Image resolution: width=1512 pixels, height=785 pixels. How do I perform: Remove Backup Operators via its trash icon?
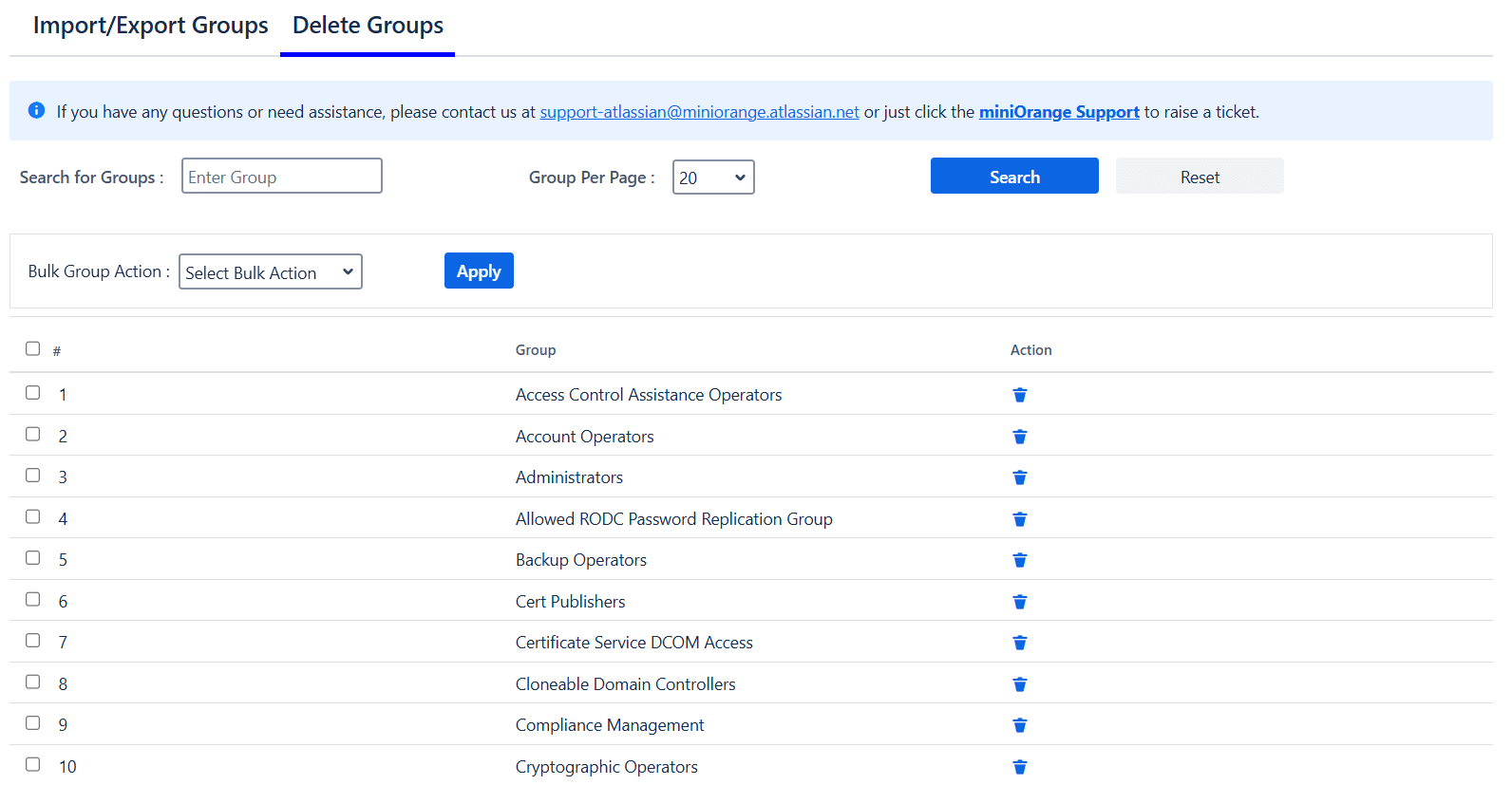pyautogui.click(x=1019, y=560)
